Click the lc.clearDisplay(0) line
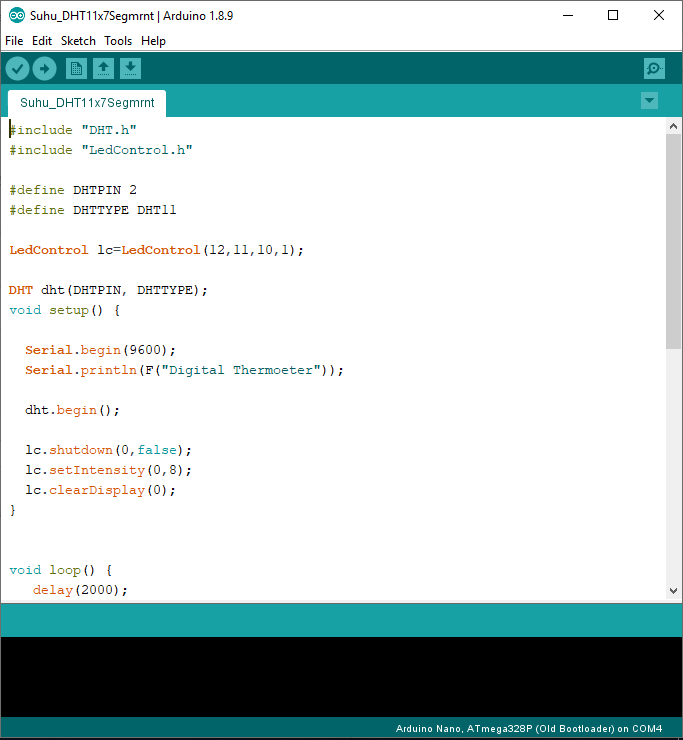 click(101, 490)
